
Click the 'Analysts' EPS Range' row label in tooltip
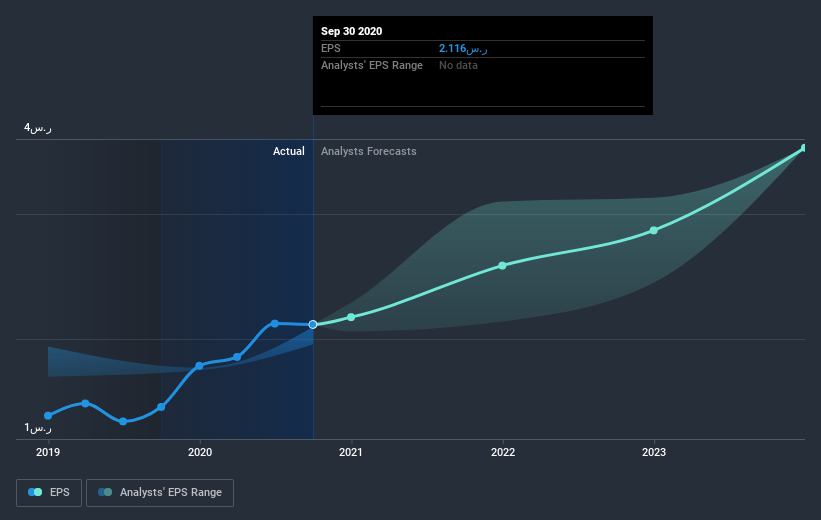click(372, 65)
